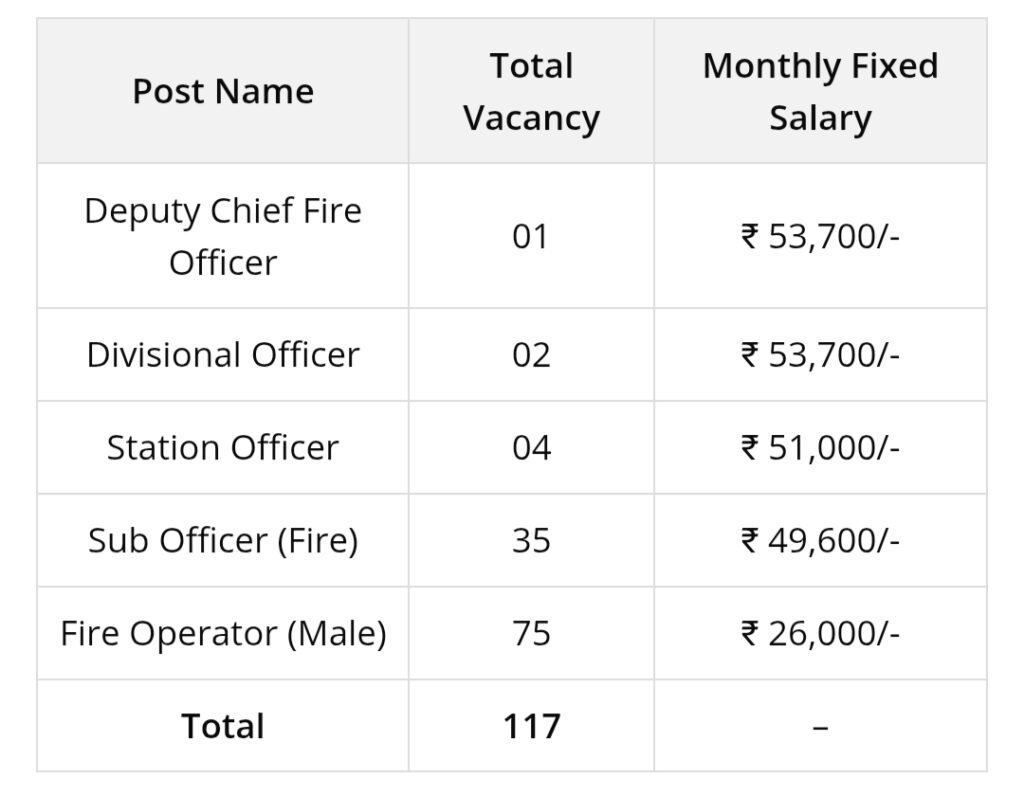
Task: Click the ₹ 49,600/- salary cell
Action: [820, 540]
